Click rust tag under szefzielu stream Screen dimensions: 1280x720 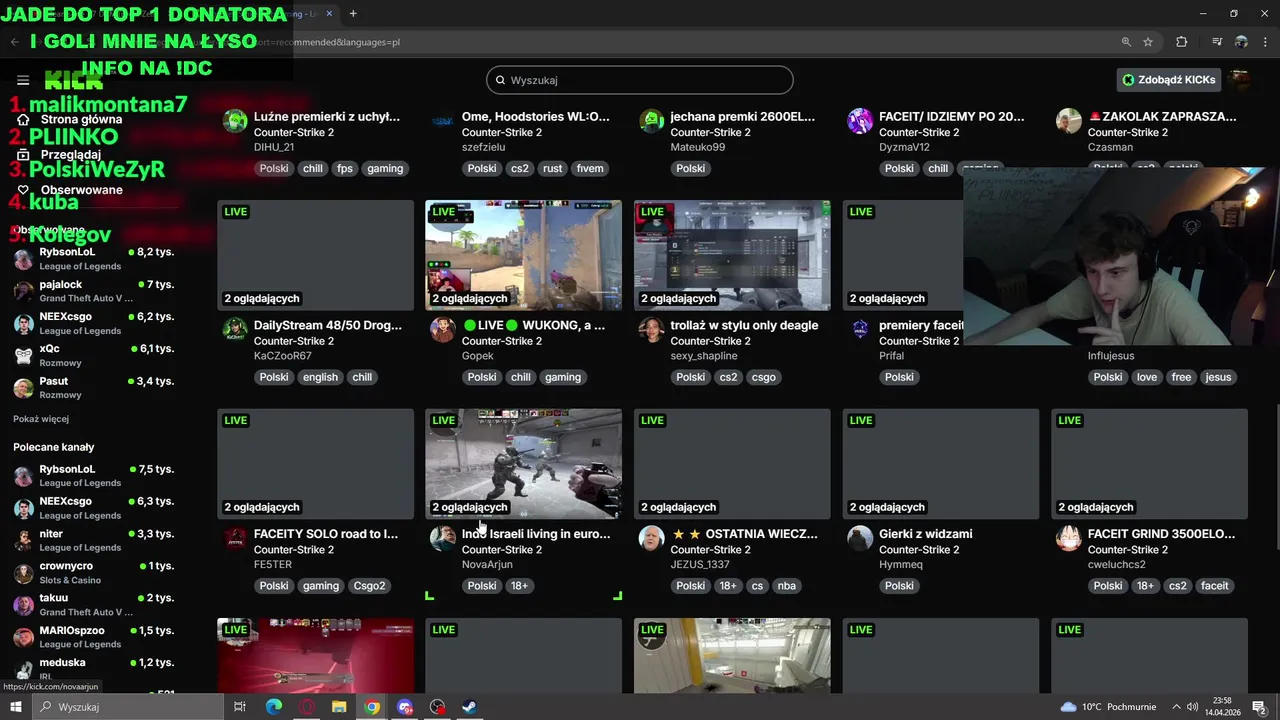tap(552, 168)
